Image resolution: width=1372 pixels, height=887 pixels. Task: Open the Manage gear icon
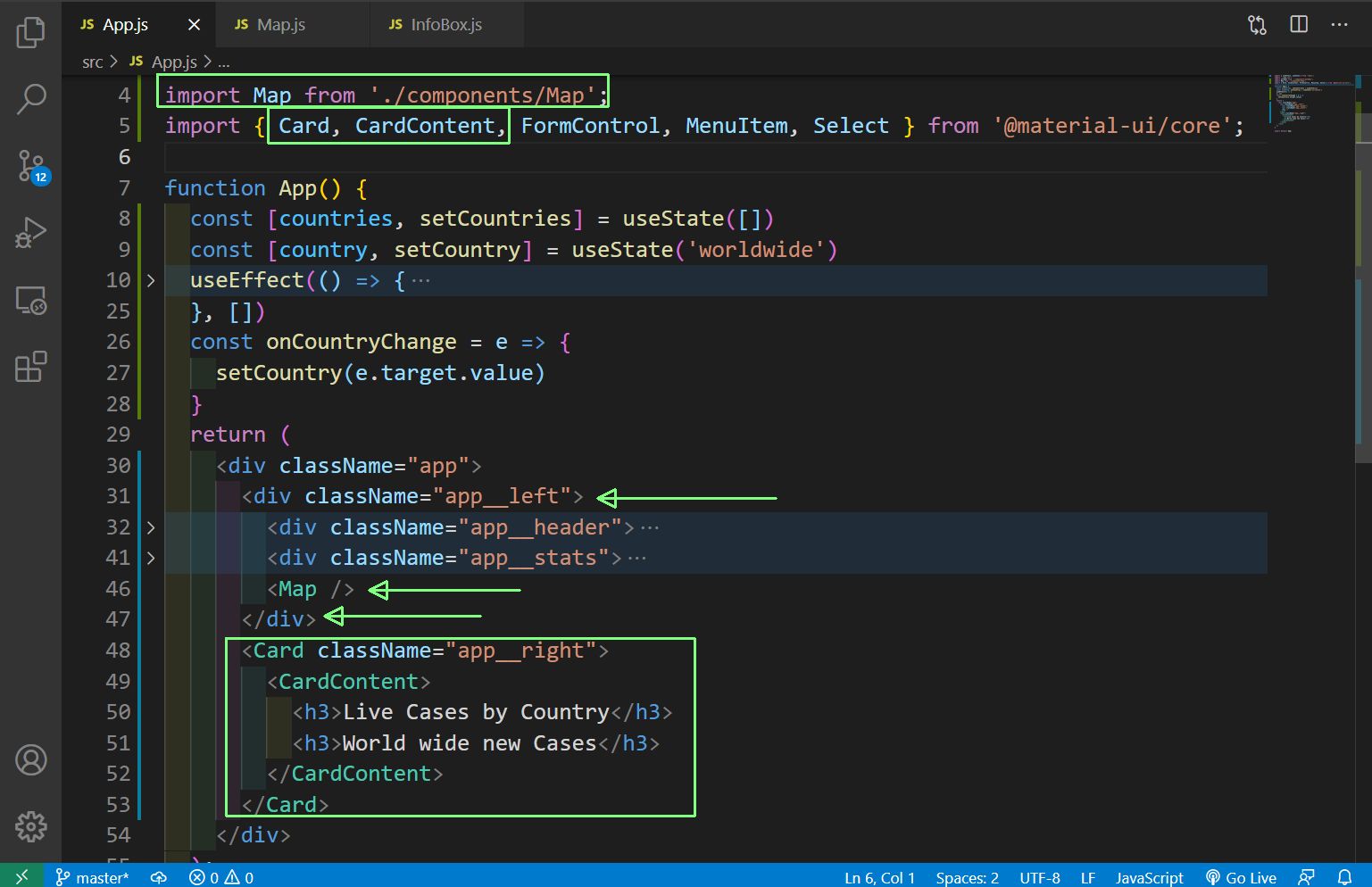coord(30,827)
